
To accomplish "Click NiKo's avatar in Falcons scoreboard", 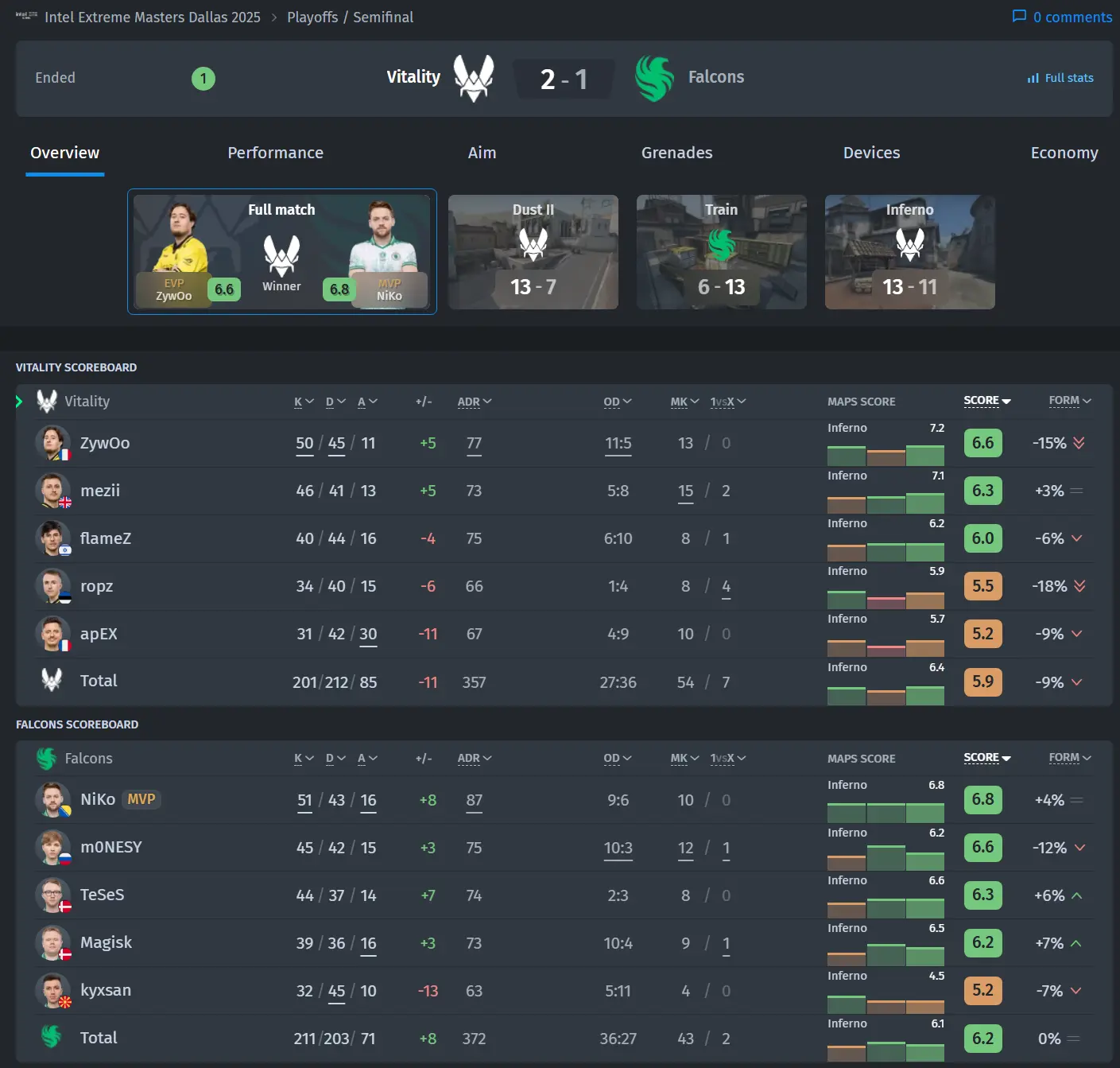I will click(x=52, y=800).
